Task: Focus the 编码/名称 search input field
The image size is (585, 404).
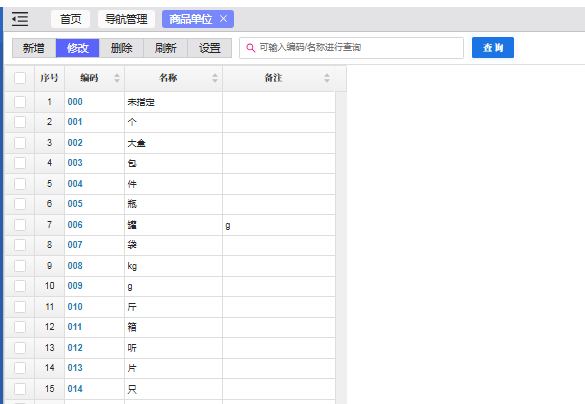Action: click(351, 48)
